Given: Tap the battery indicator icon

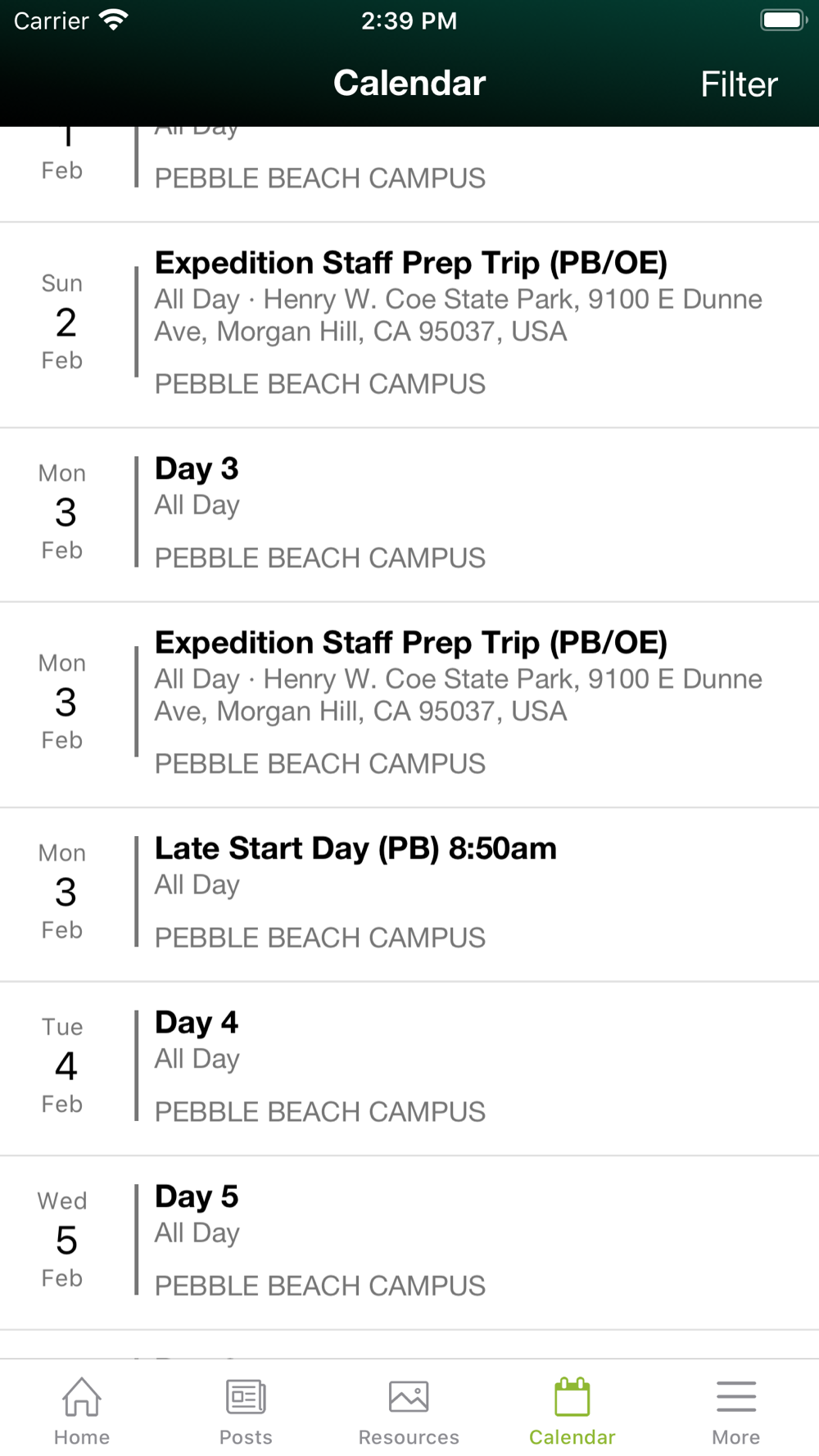Looking at the screenshot, I should (x=783, y=20).
